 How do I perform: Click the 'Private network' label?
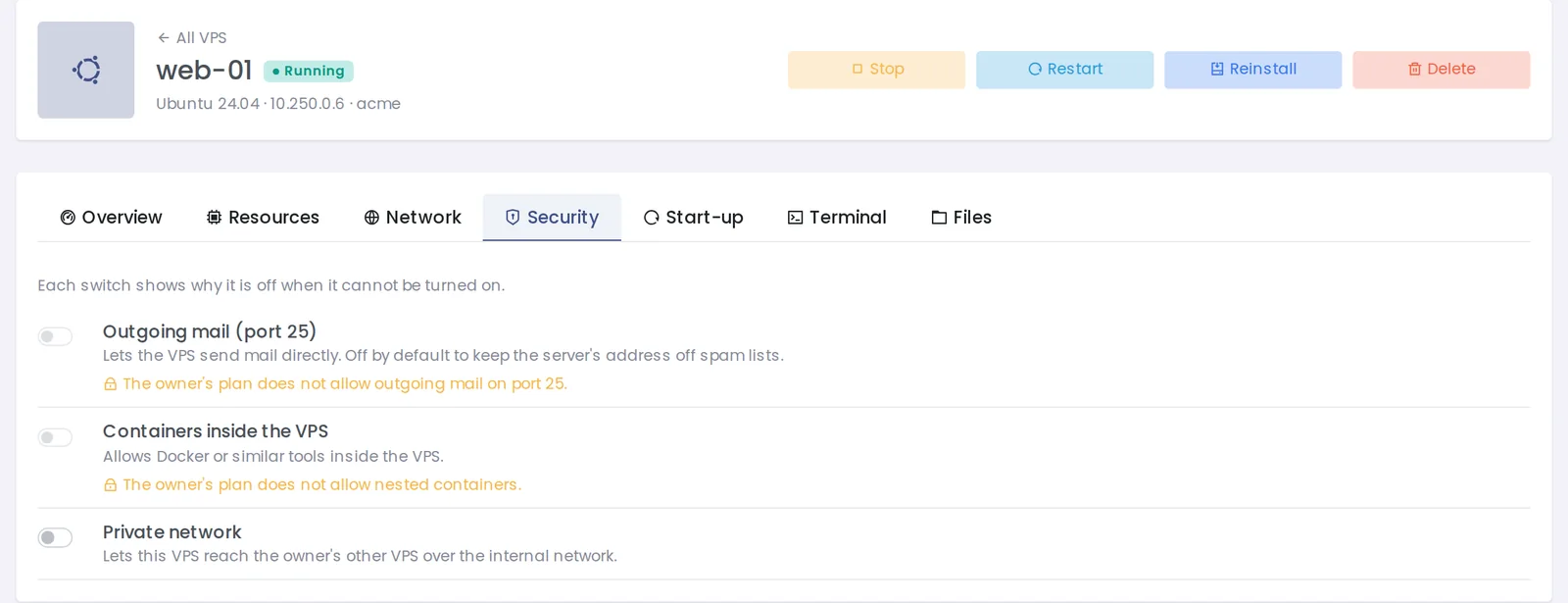coord(172,532)
